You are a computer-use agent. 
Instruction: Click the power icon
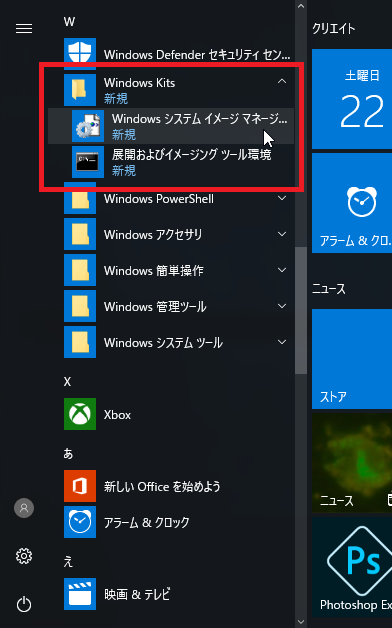(24, 604)
